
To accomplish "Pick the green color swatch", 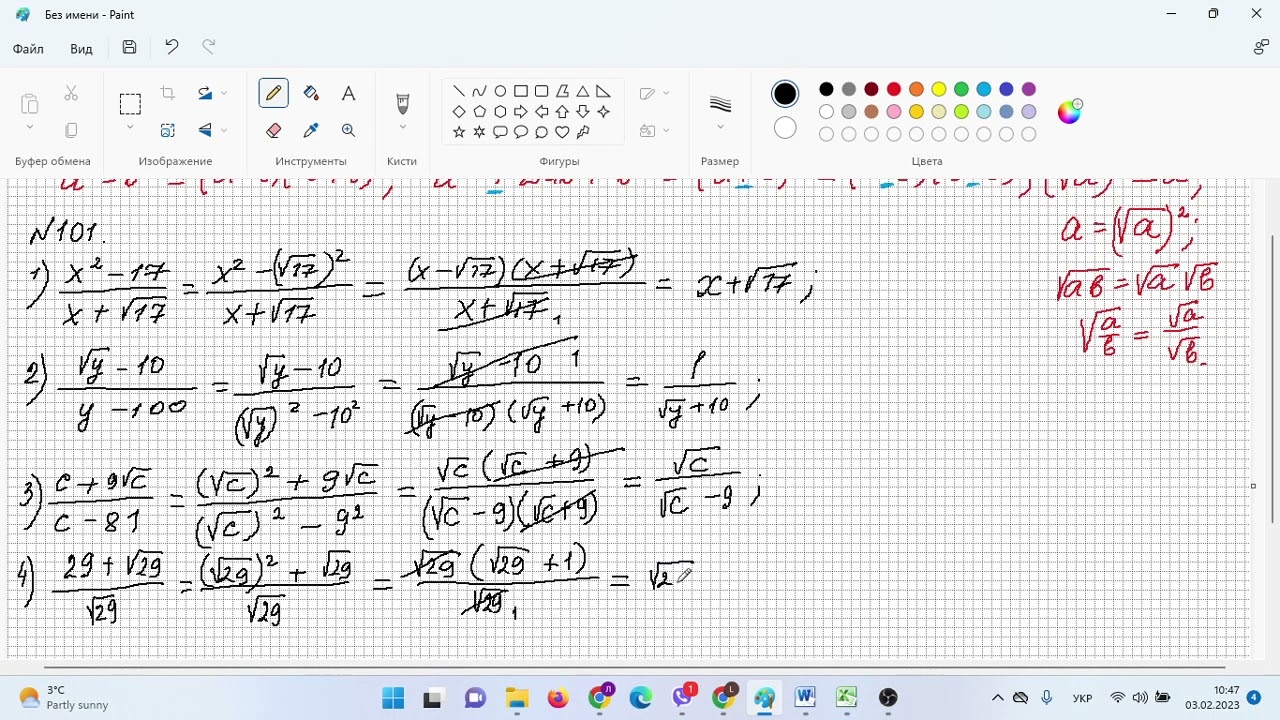I will [x=961, y=89].
